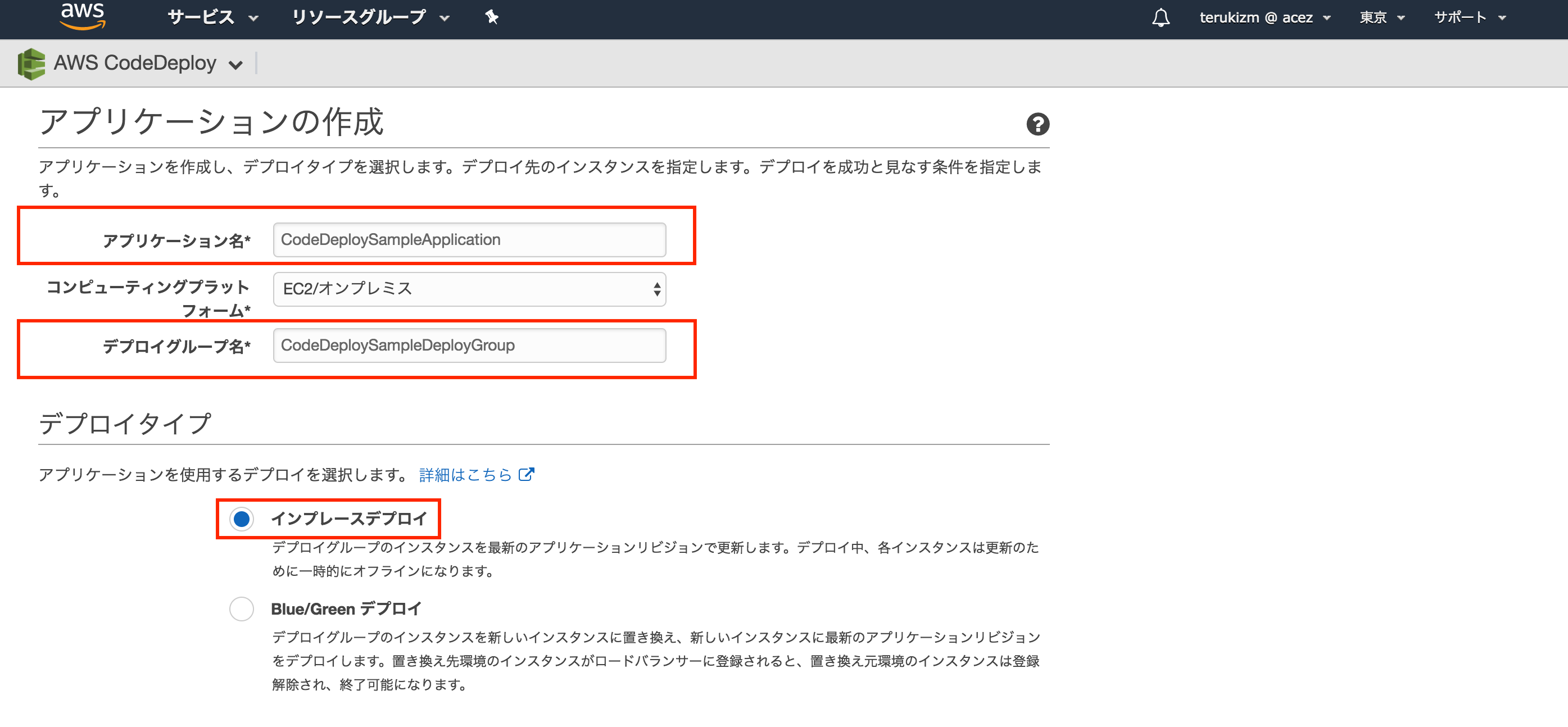Open the リソースグループ menu
Viewport: 1568px width, 727px height.
(370, 17)
